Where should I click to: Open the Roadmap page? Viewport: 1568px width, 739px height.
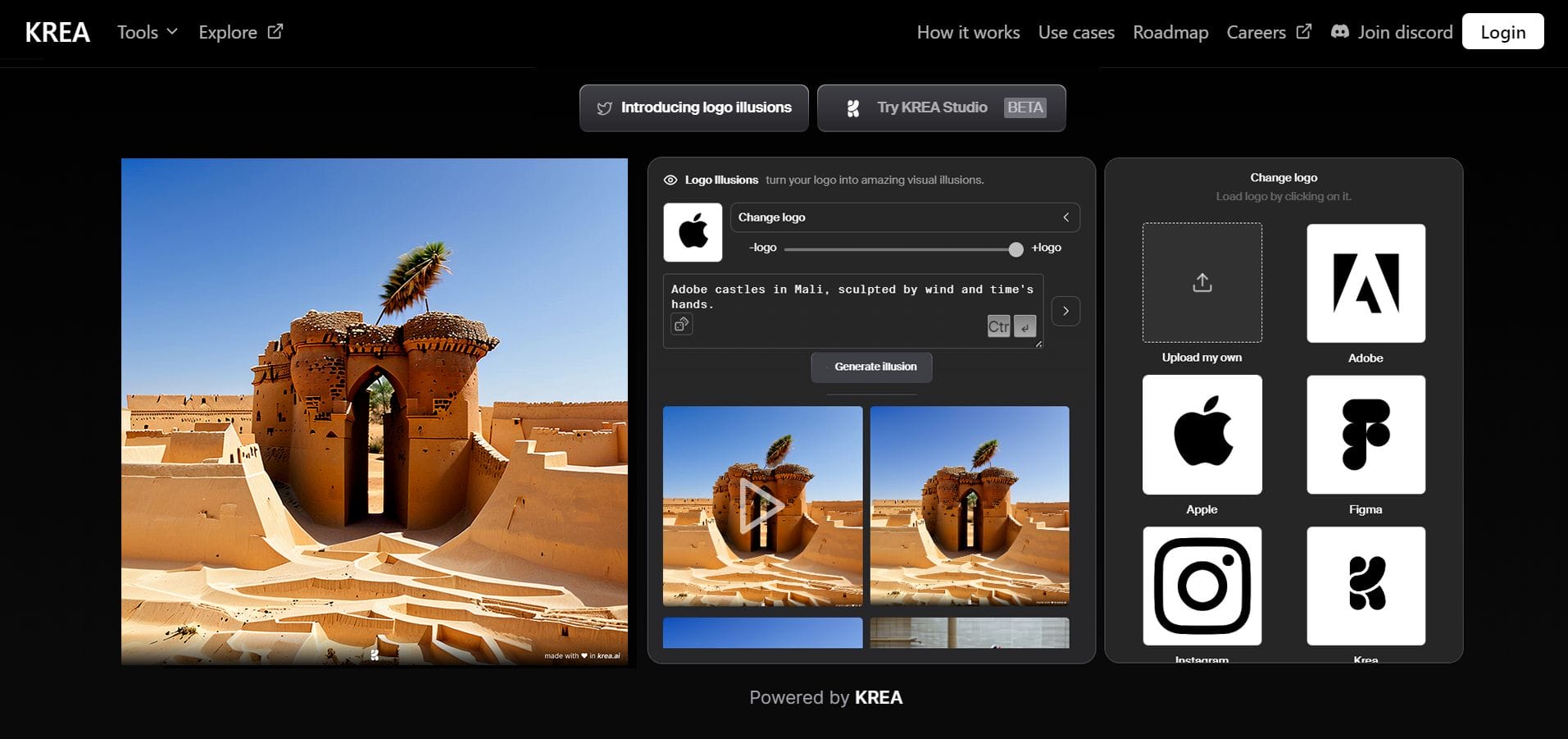[1170, 32]
